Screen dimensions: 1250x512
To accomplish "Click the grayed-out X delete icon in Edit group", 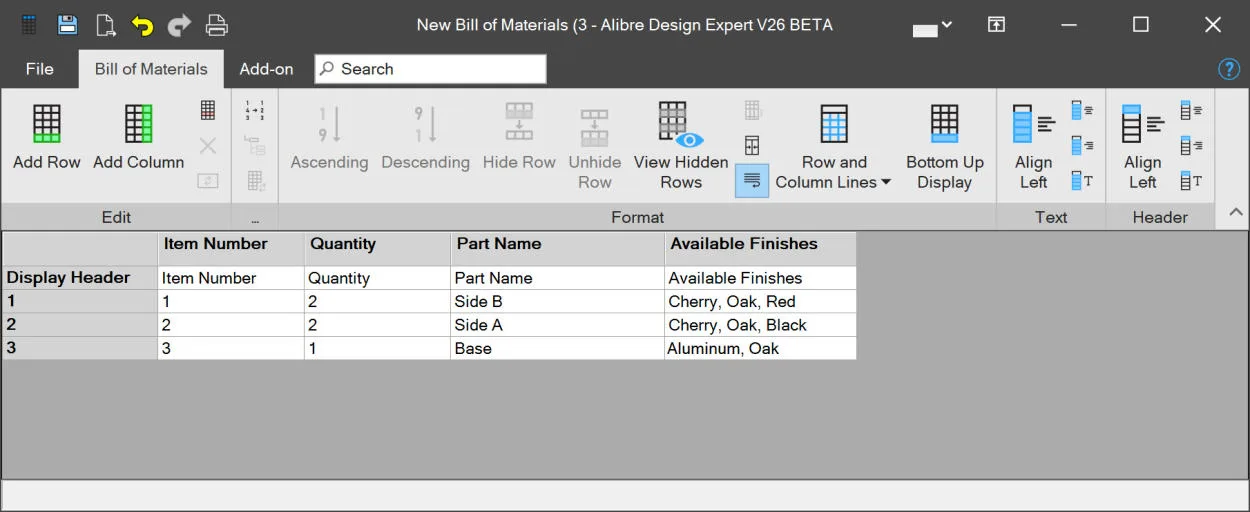I will (x=208, y=146).
